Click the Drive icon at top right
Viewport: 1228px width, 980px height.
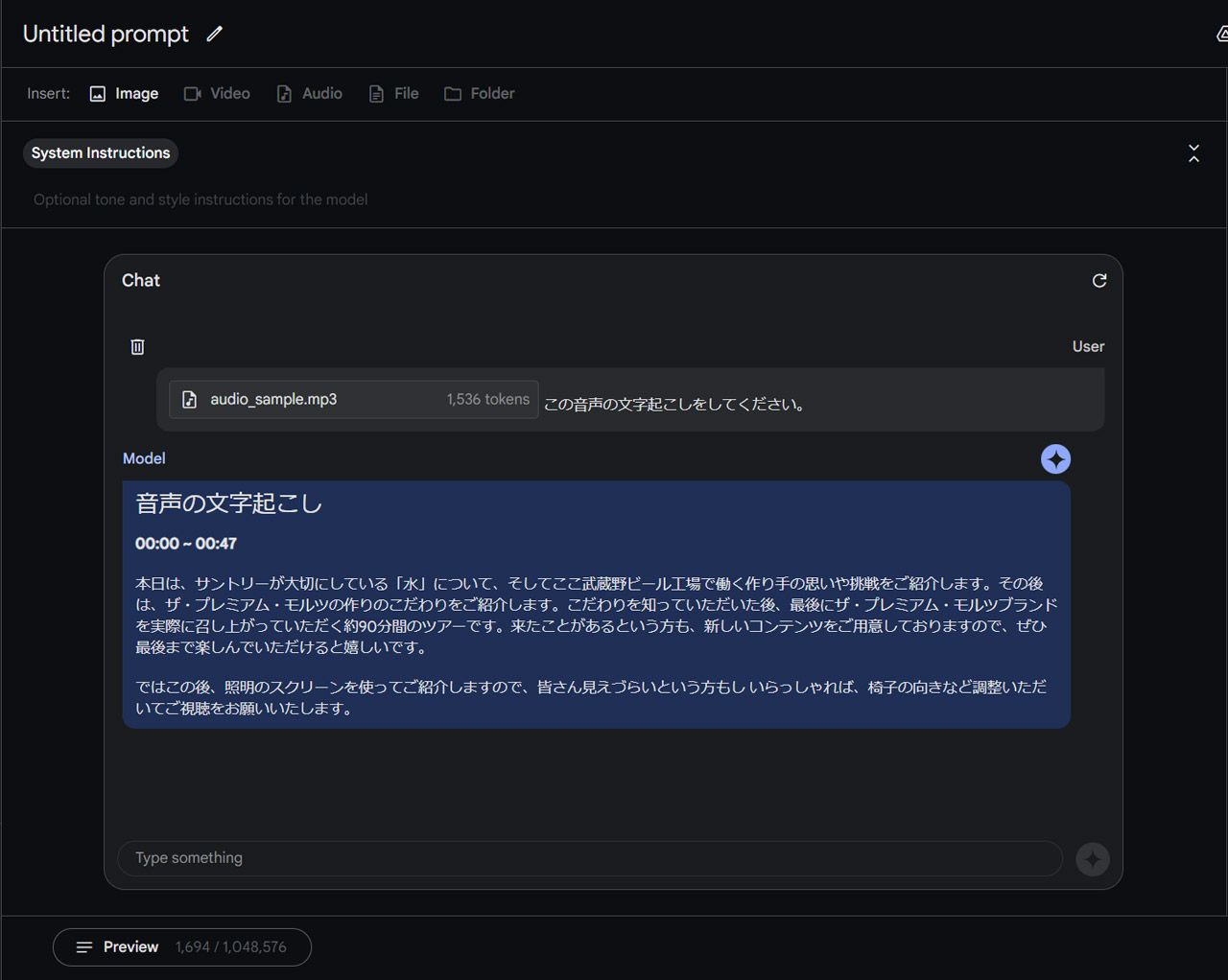click(1221, 34)
